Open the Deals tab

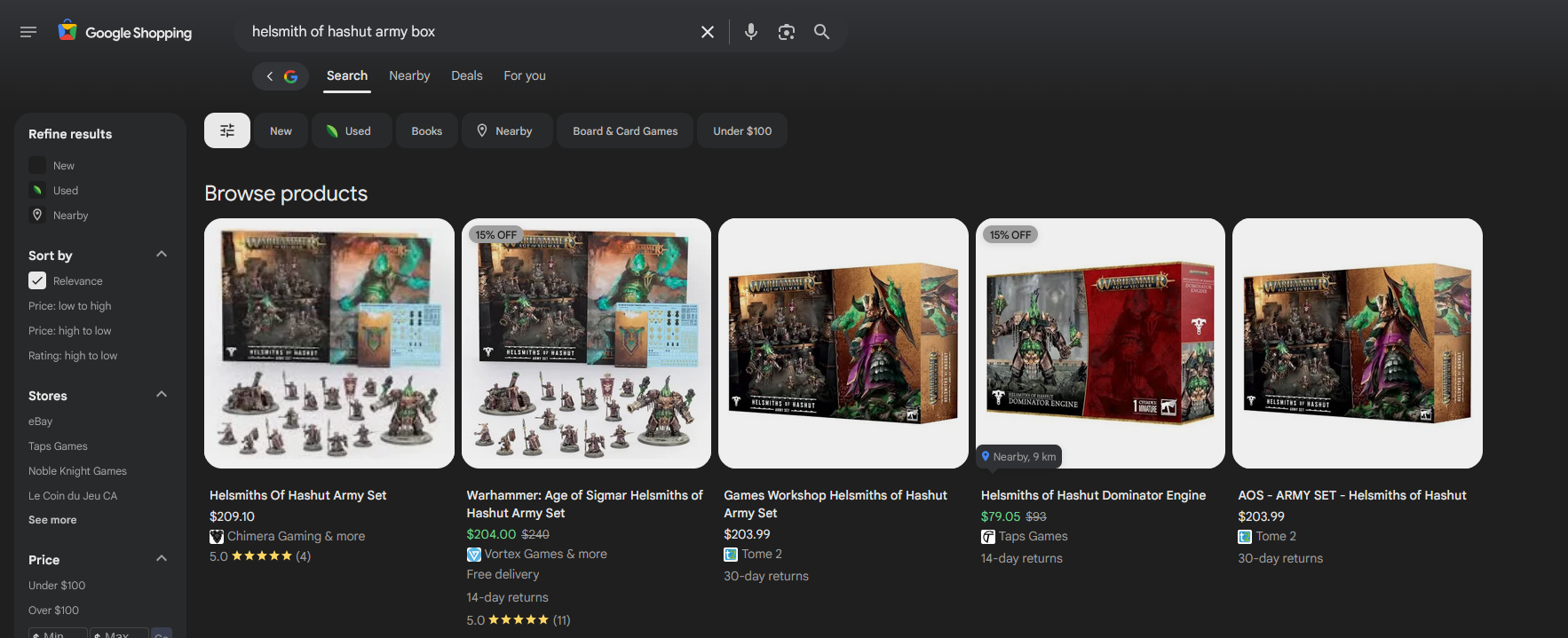coord(467,75)
